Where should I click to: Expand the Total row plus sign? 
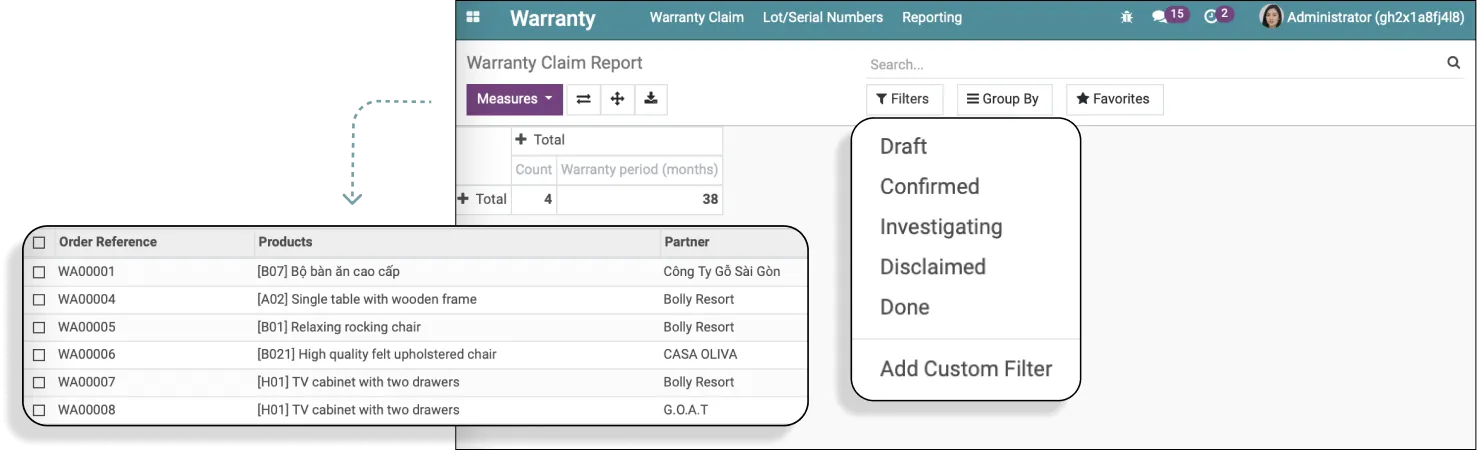(463, 199)
